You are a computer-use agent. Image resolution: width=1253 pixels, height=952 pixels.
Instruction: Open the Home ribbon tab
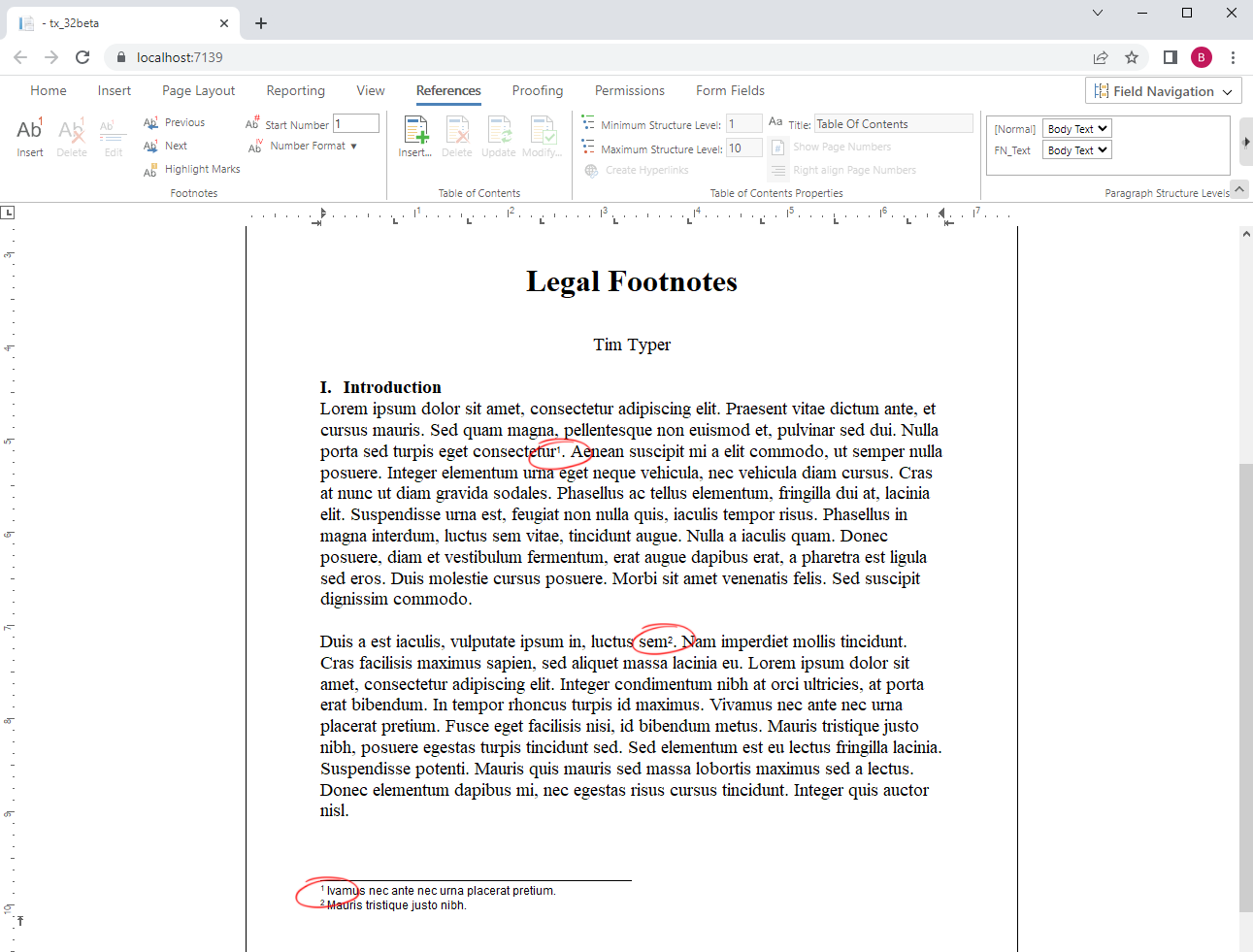coord(49,90)
